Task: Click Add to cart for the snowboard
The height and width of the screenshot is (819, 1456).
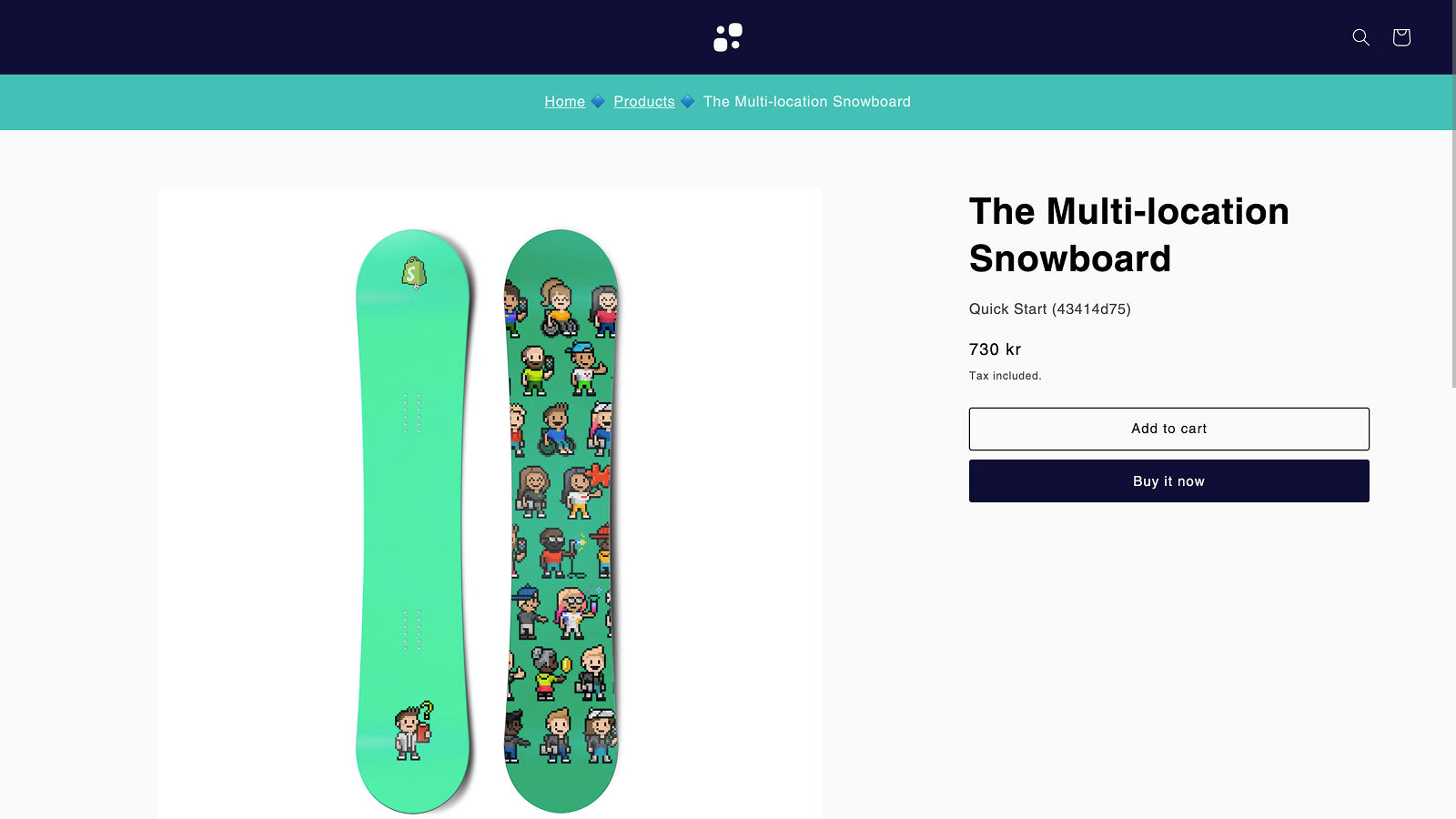Action: coord(1168,428)
